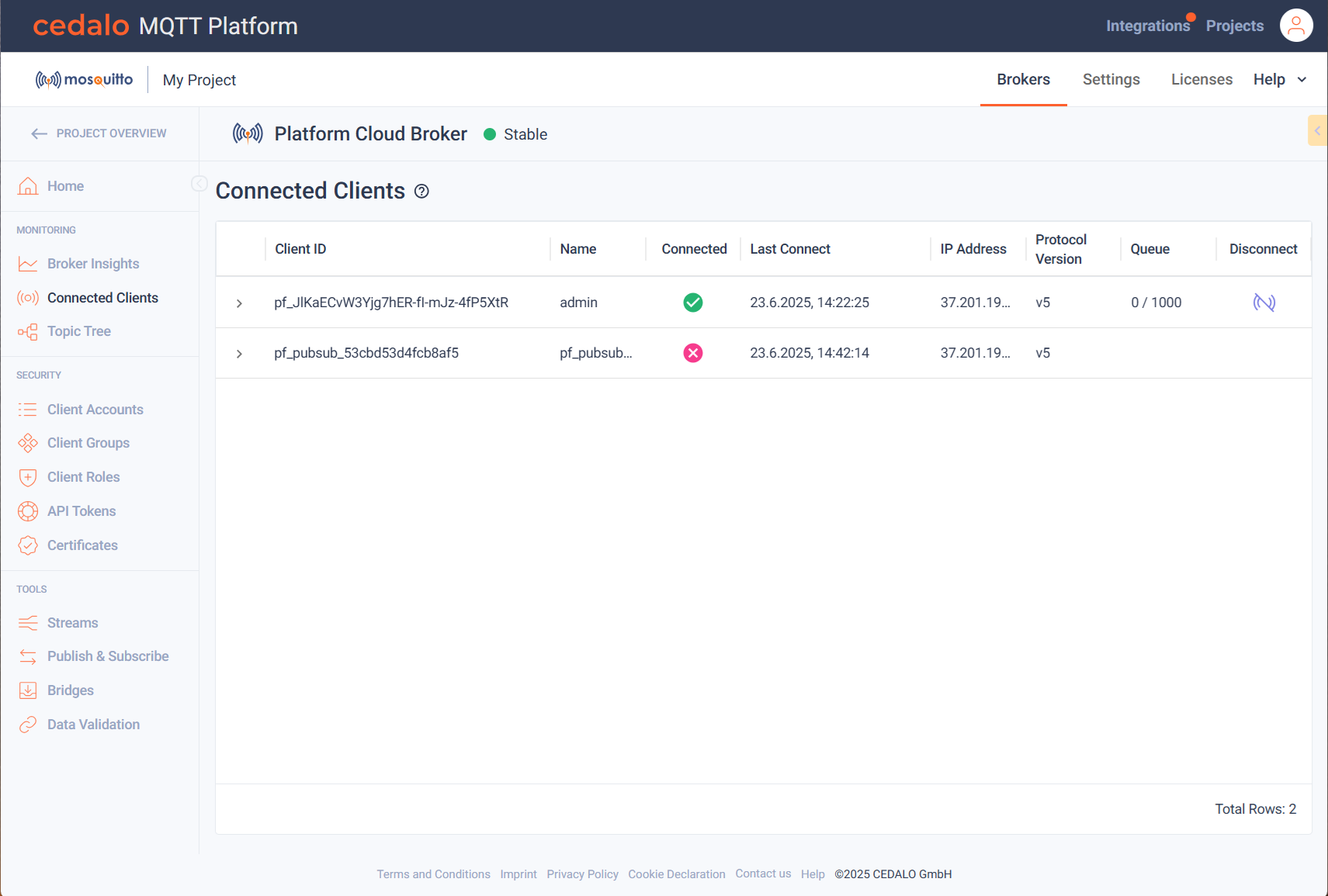Click the Connected column header
Image resolution: width=1328 pixels, height=896 pixels.
(694, 249)
